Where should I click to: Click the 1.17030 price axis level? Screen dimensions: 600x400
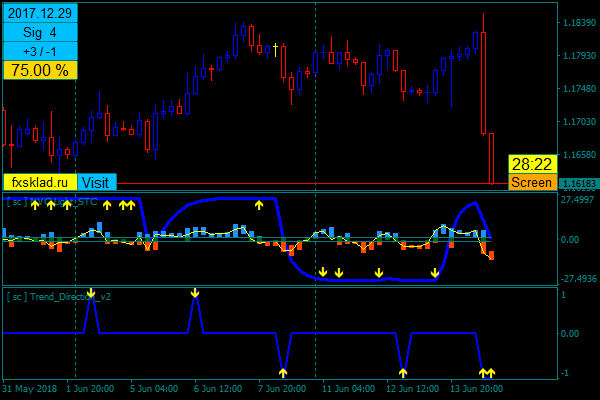pos(579,122)
